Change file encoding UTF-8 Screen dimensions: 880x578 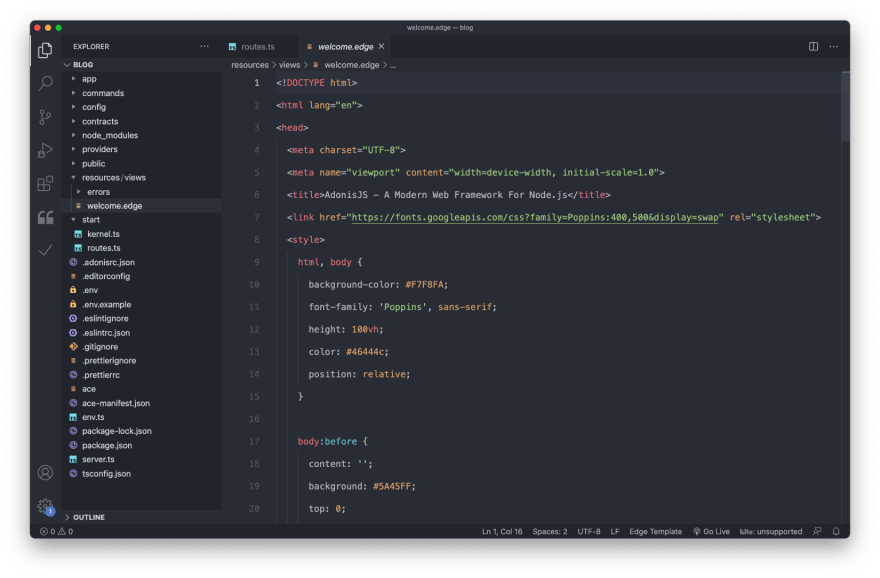(589, 531)
